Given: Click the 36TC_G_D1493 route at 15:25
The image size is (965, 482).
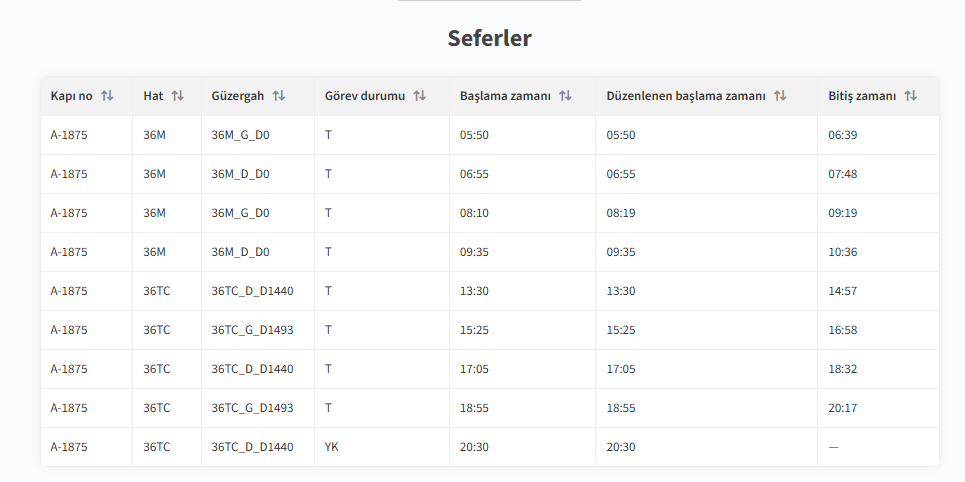Looking at the screenshot, I should pos(252,330).
